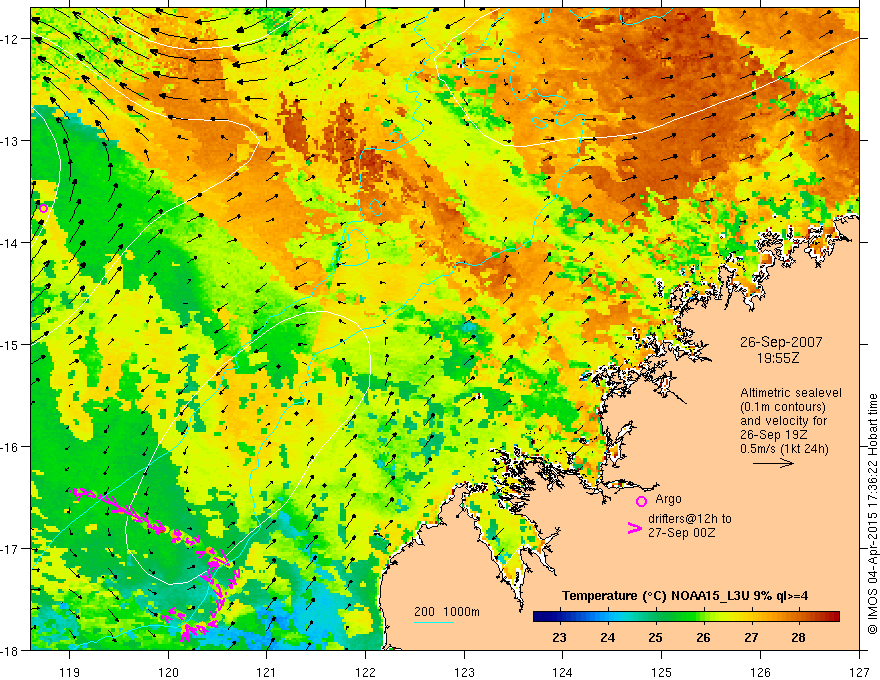Click longitude label 124
The image size is (880, 680).
pos(563,672)
